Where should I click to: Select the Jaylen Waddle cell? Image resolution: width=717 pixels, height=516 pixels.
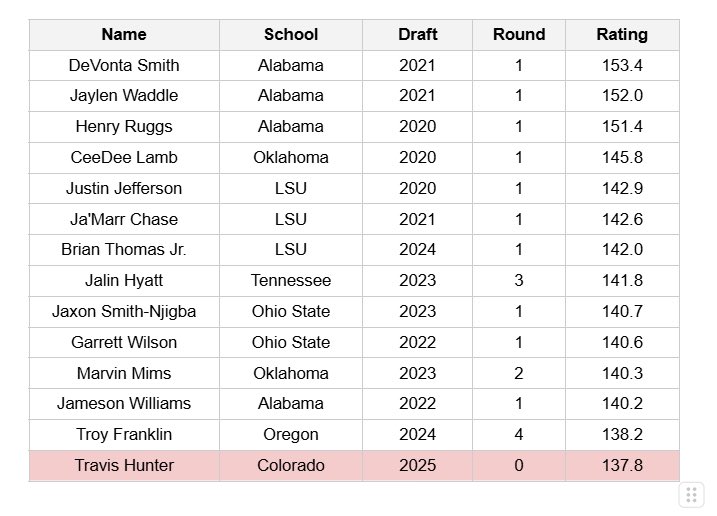click(124, 96)
